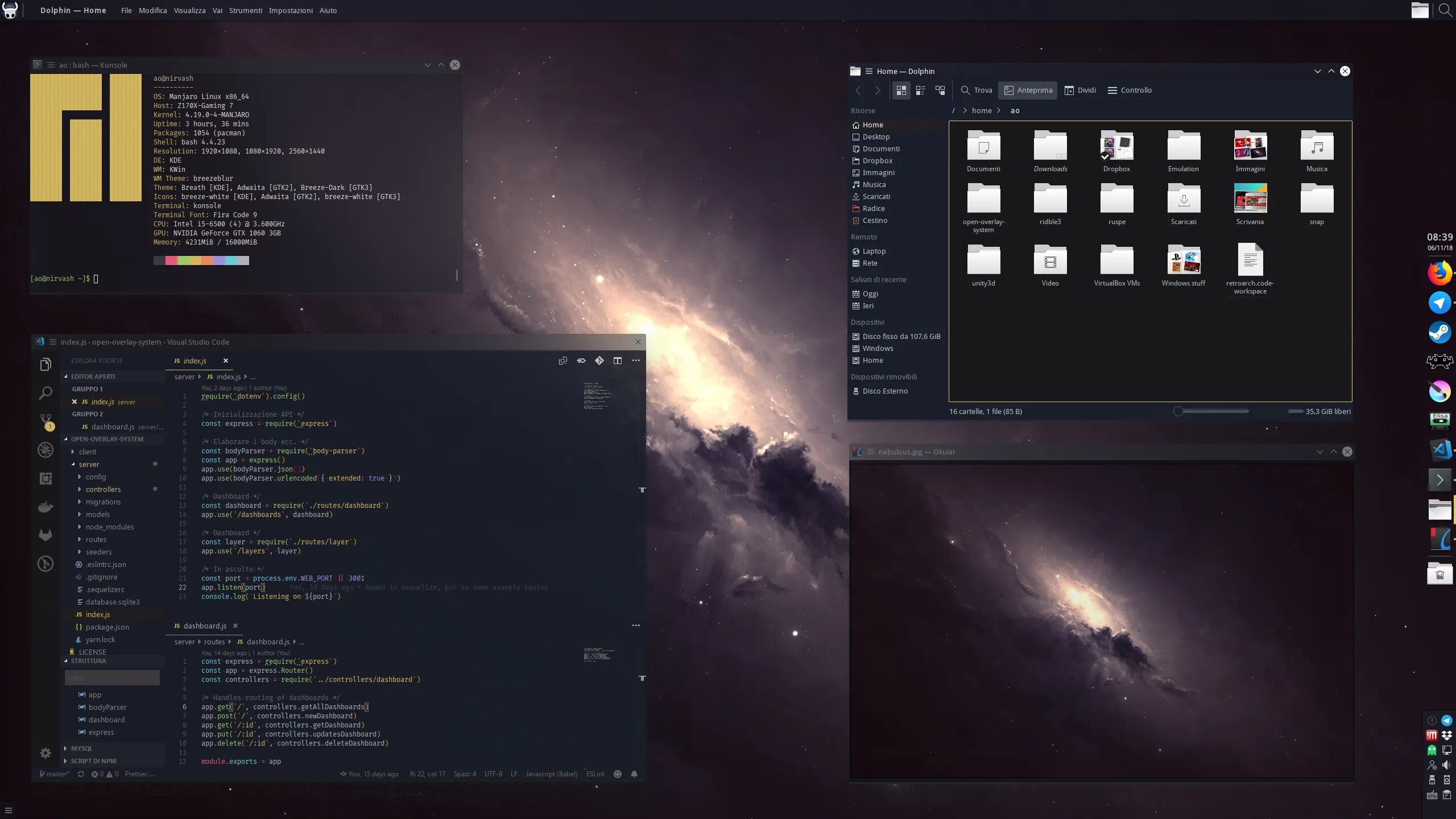Screen dimensions: 1456x819
Task: Click the Dolphin icon zoom slider
Action: pos(1178,411)
